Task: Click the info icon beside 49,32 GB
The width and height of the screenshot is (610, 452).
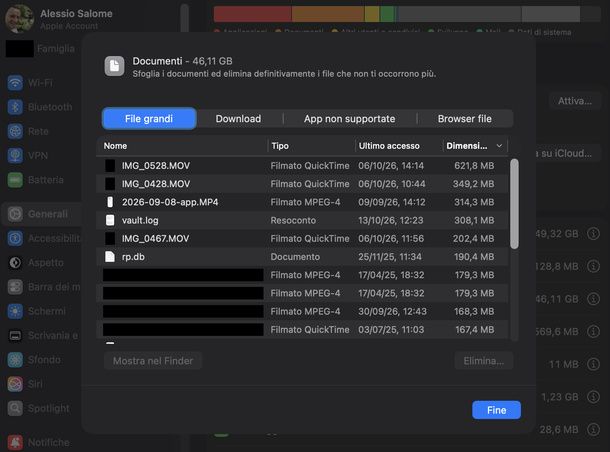Action: pos(593,233)
